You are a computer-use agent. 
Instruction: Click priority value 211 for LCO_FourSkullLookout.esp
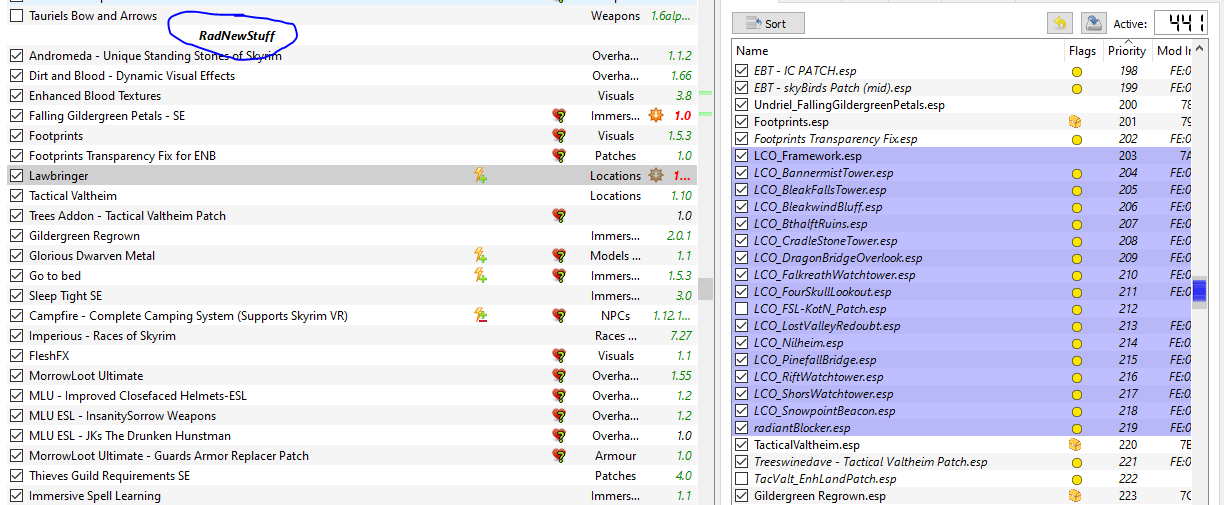click(x=1128, y=292)
